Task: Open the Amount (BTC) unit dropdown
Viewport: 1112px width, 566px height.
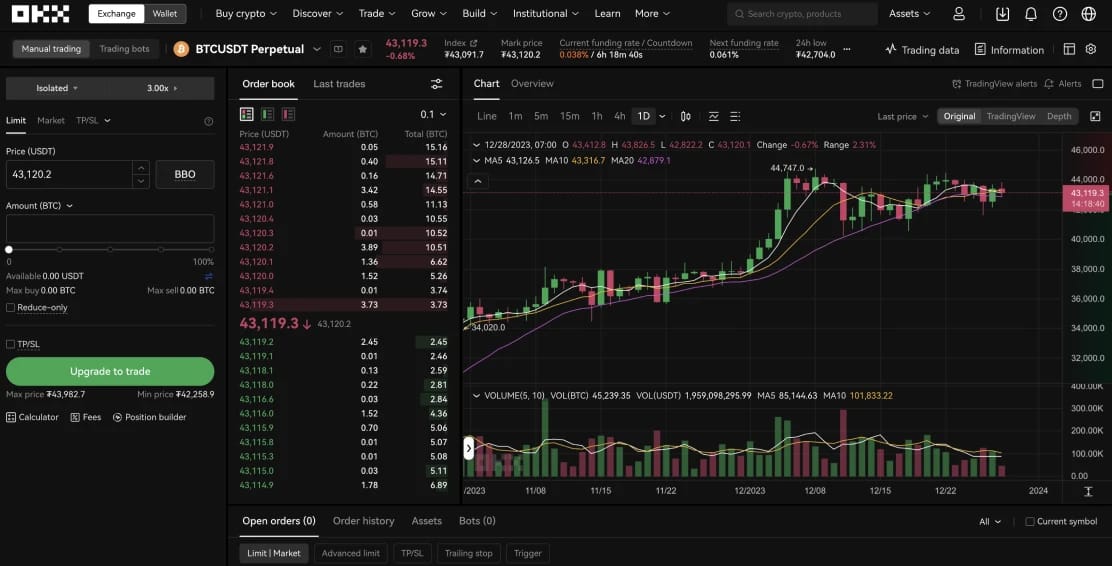Action: [x=40, y=206]
